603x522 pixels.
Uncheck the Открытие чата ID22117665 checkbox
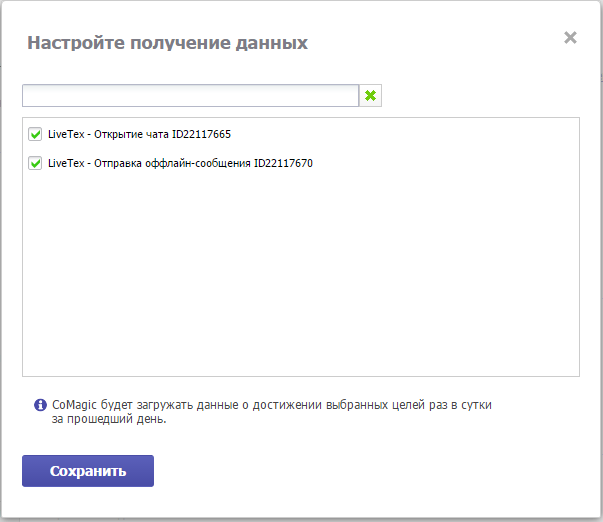pos(35,134)
